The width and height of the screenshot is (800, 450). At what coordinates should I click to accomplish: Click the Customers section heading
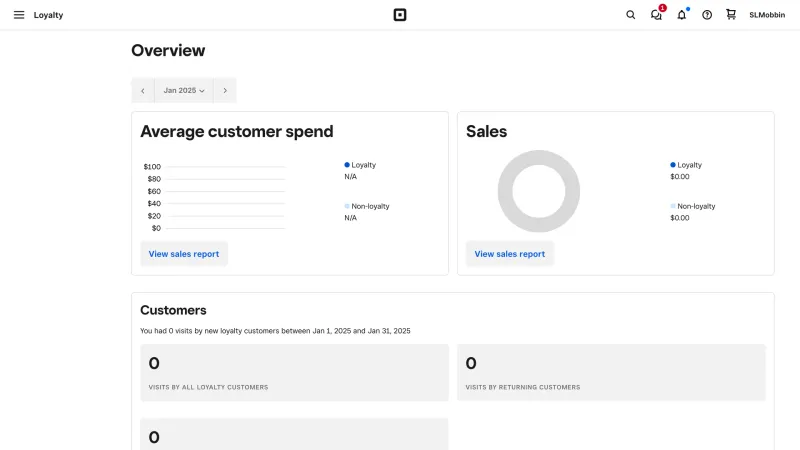tap(173, 310)
